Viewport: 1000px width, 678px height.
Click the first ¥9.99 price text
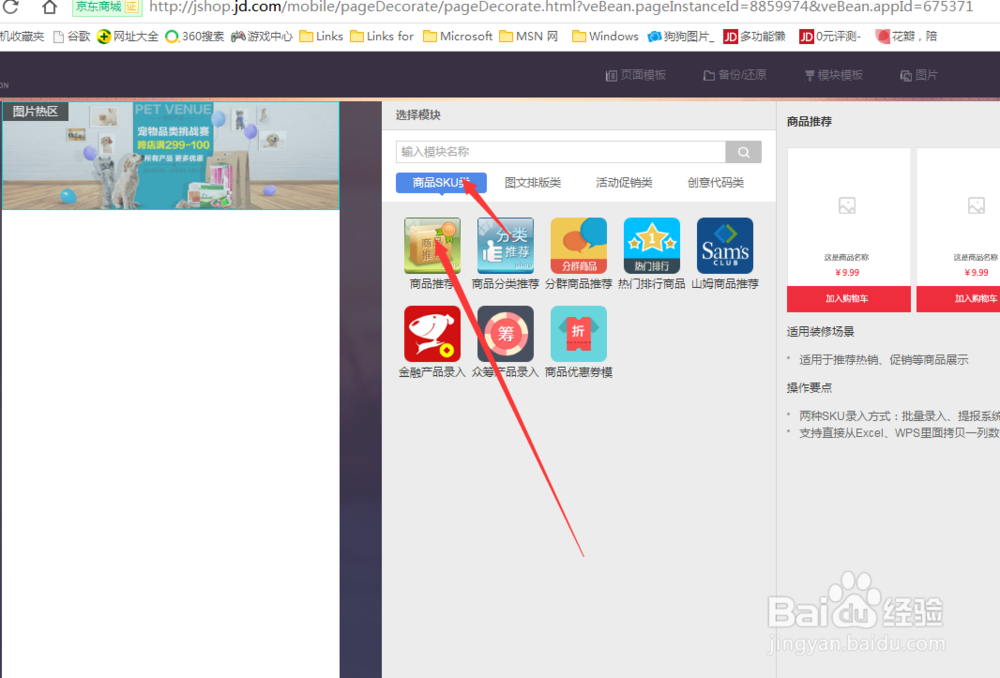[x=847, y=272]
